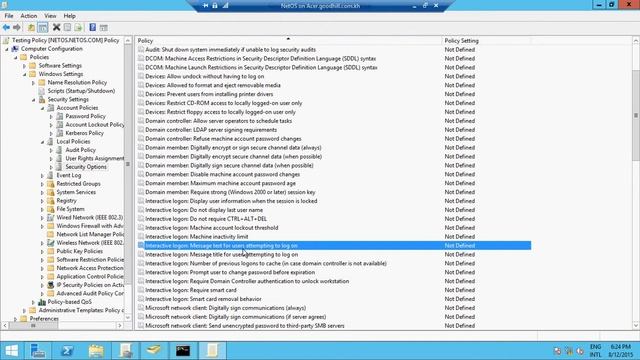Sort by the Policy column header
640x360 pixels.
[x=288, y=41]
